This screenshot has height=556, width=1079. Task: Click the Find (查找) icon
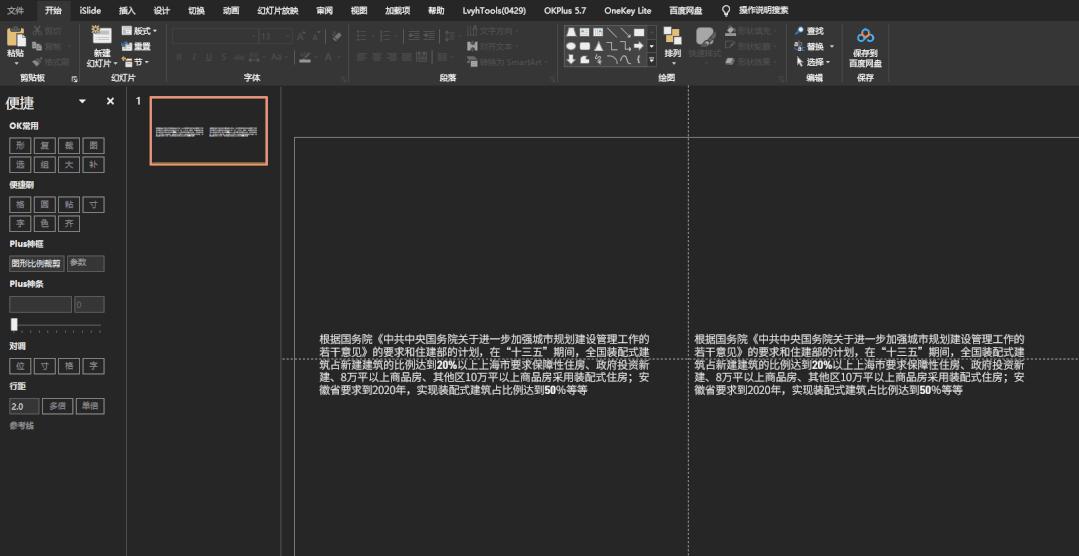(x=800, y=31)
